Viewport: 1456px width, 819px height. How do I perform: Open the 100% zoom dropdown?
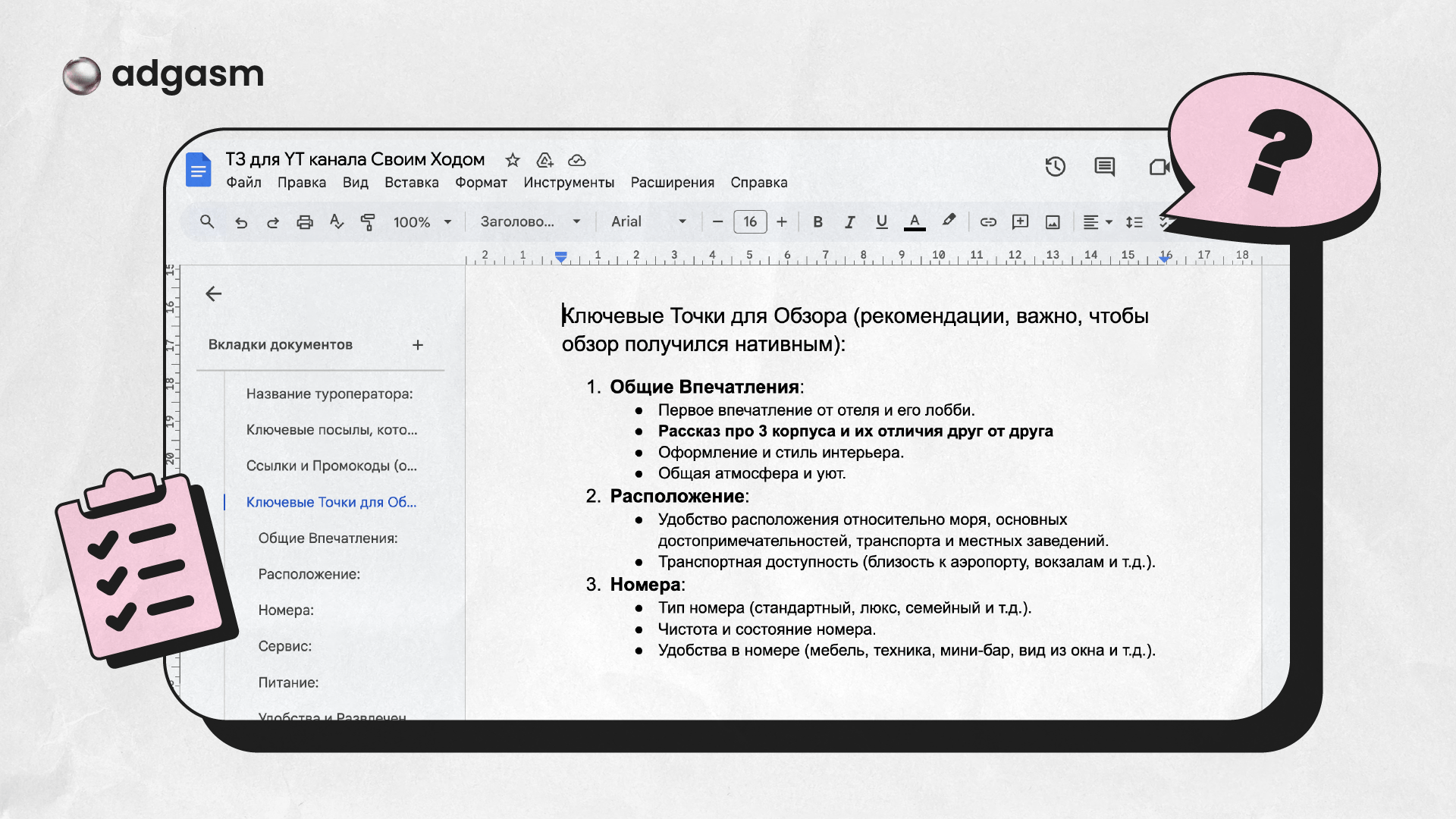point(422,222)
